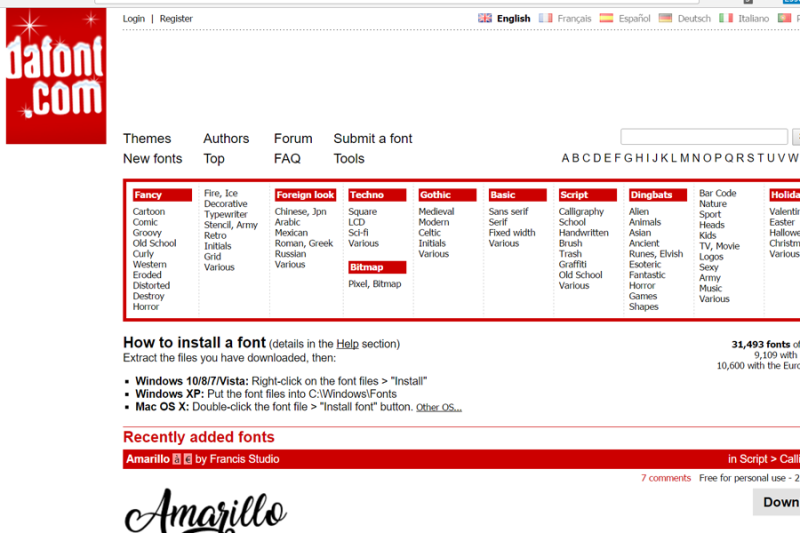Select Distorted font theme
Screen dimensions: 800x533
pos(152,286)
